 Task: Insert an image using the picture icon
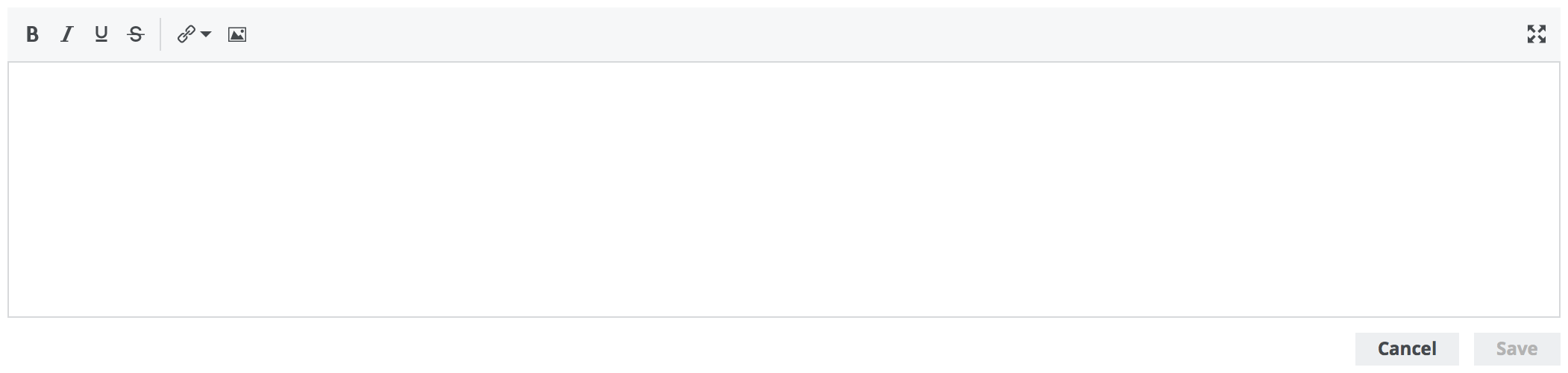tap(237, 34)
